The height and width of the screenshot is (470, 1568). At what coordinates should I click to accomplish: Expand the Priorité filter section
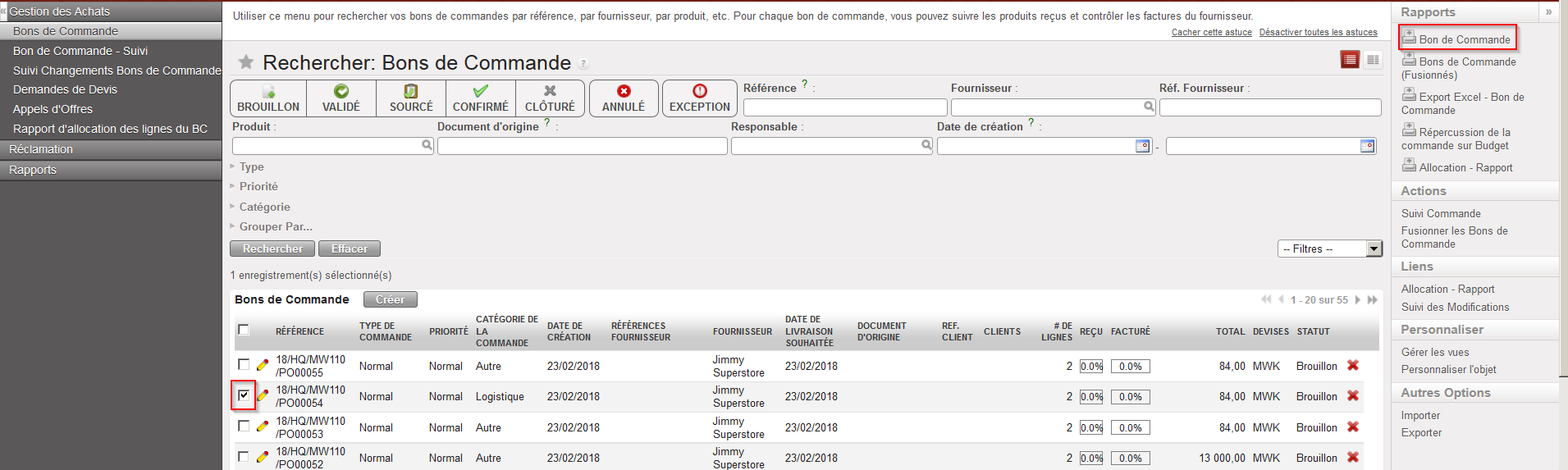[258, 186]
